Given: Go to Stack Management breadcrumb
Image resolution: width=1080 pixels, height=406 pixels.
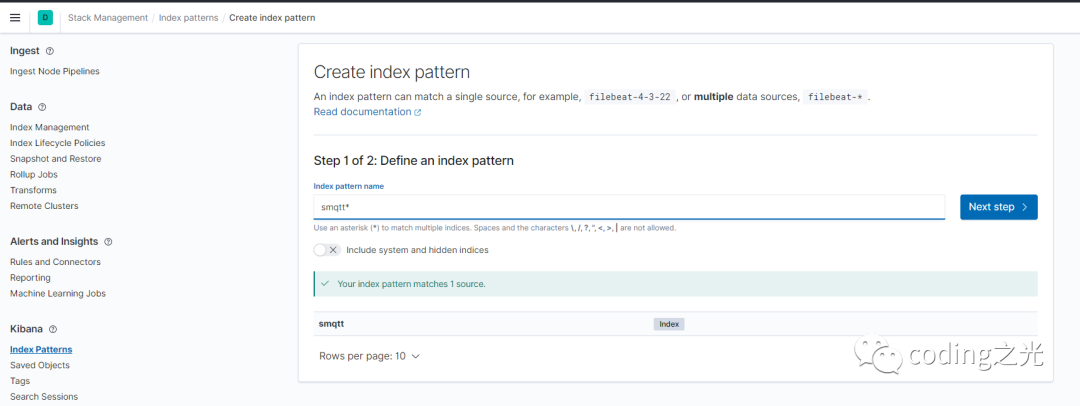Looking at the screenshot, I should click(x=108, y=18).
